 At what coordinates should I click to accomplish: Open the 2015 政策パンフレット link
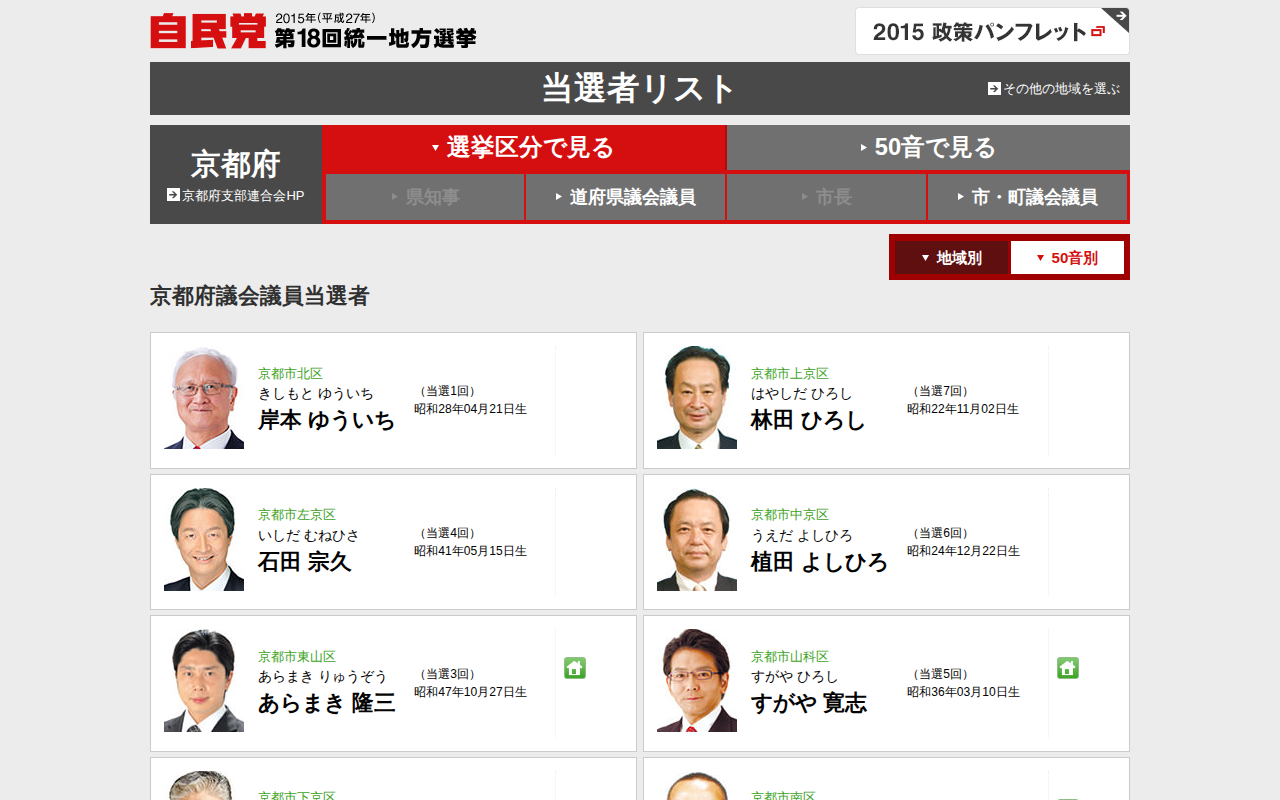tap(992, 31)
